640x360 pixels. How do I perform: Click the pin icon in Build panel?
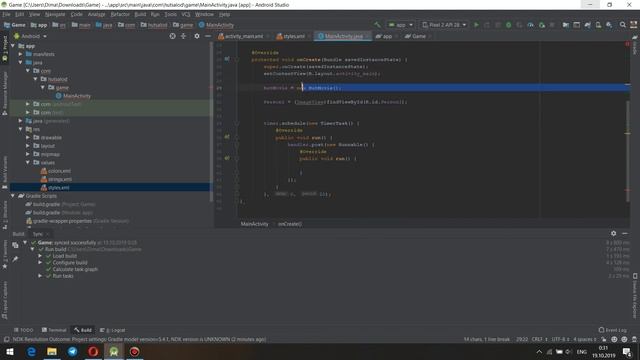[x=15, y=259]
